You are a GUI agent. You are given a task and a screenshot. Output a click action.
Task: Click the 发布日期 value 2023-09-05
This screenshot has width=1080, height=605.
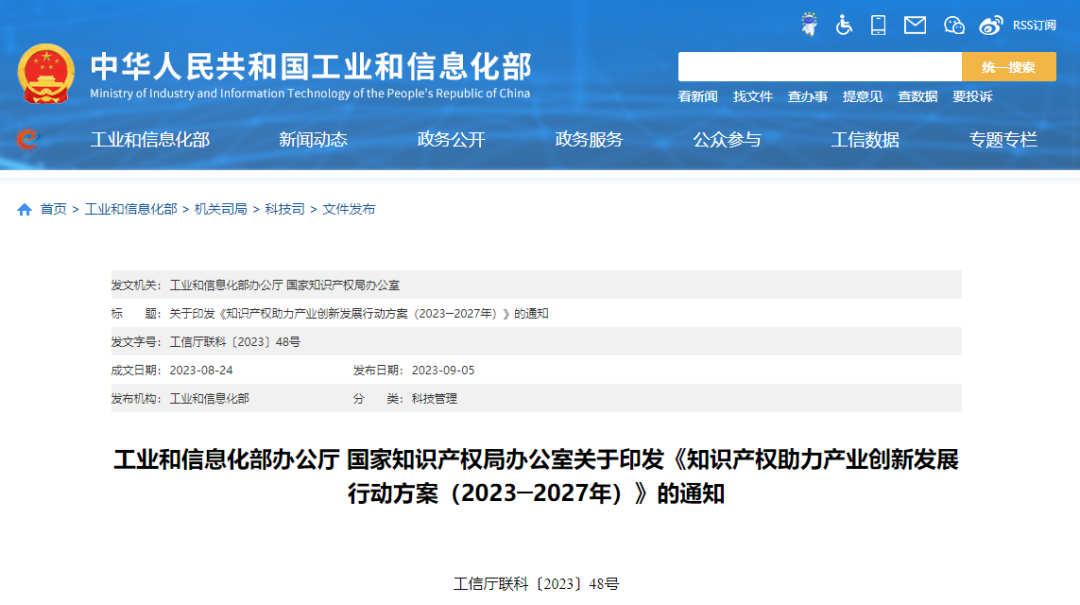click(443, 371)
